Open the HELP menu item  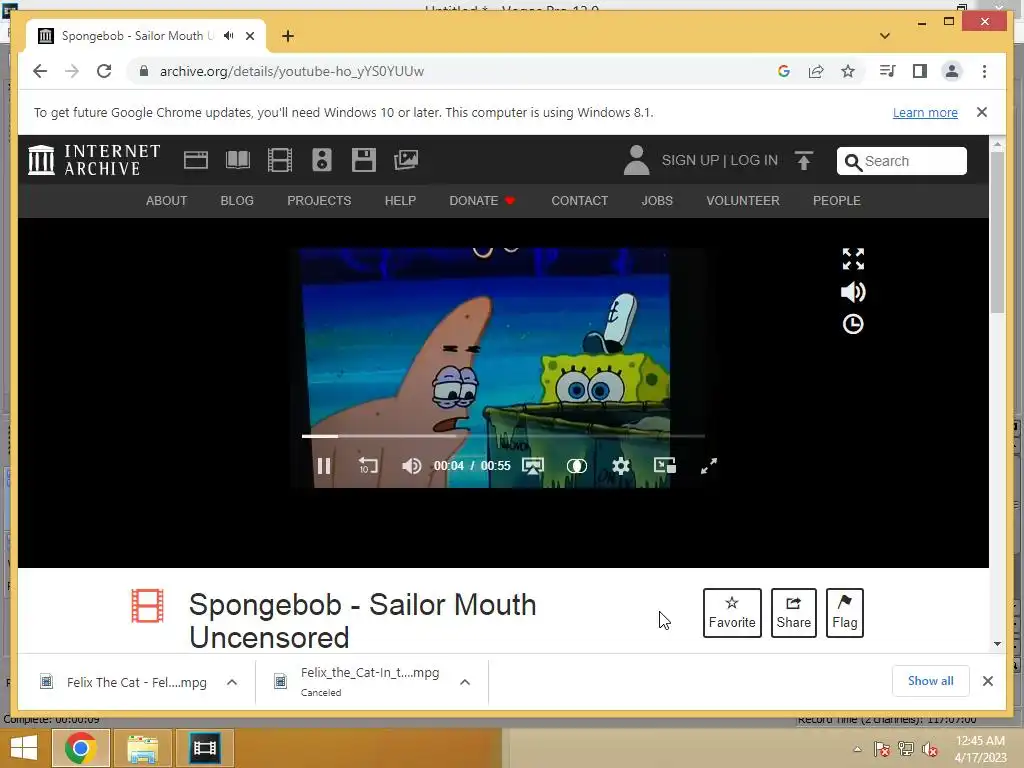(400, 200)
